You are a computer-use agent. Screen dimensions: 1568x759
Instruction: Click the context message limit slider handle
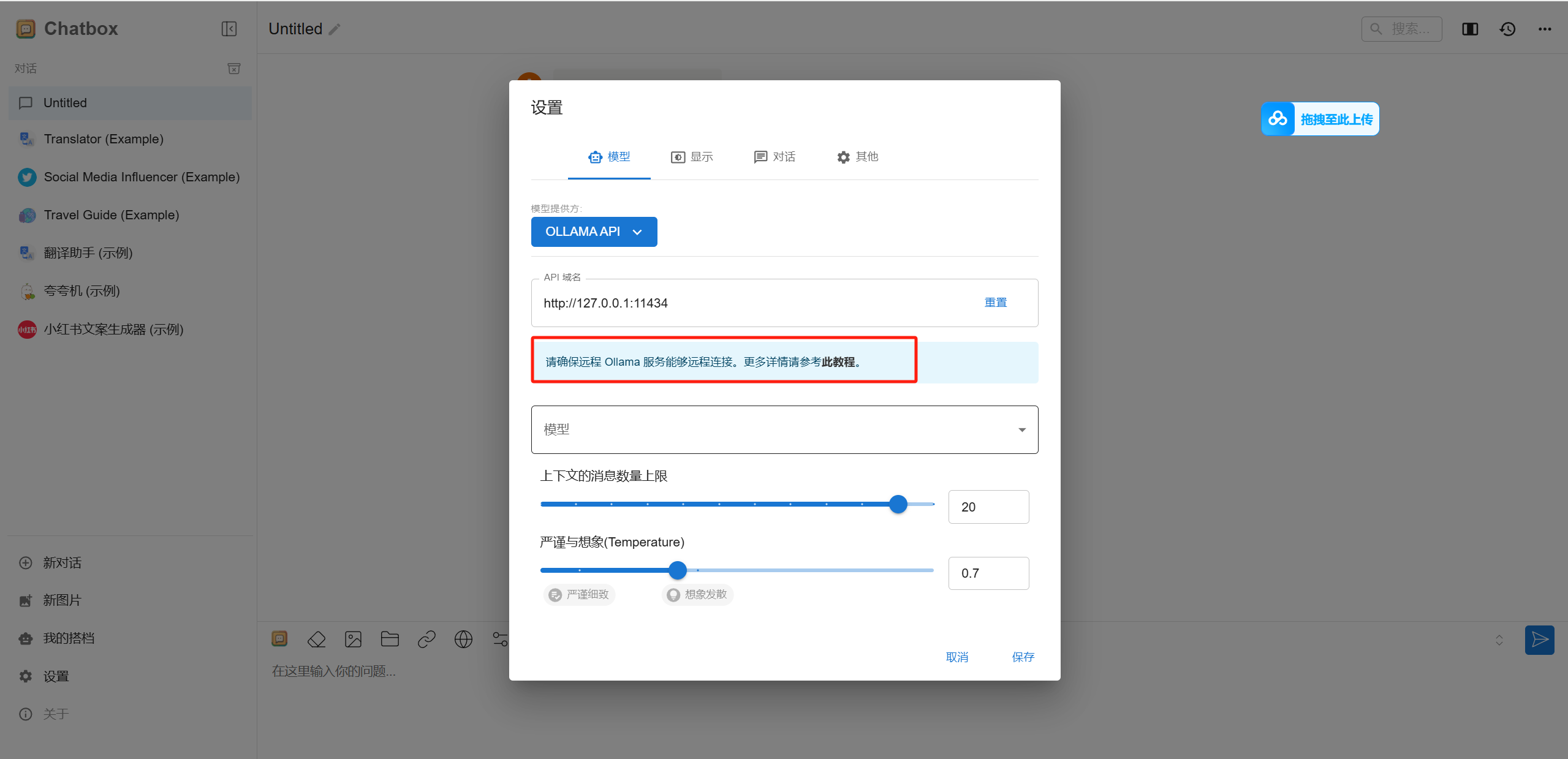pyautogui.click(x=898, y=504)
